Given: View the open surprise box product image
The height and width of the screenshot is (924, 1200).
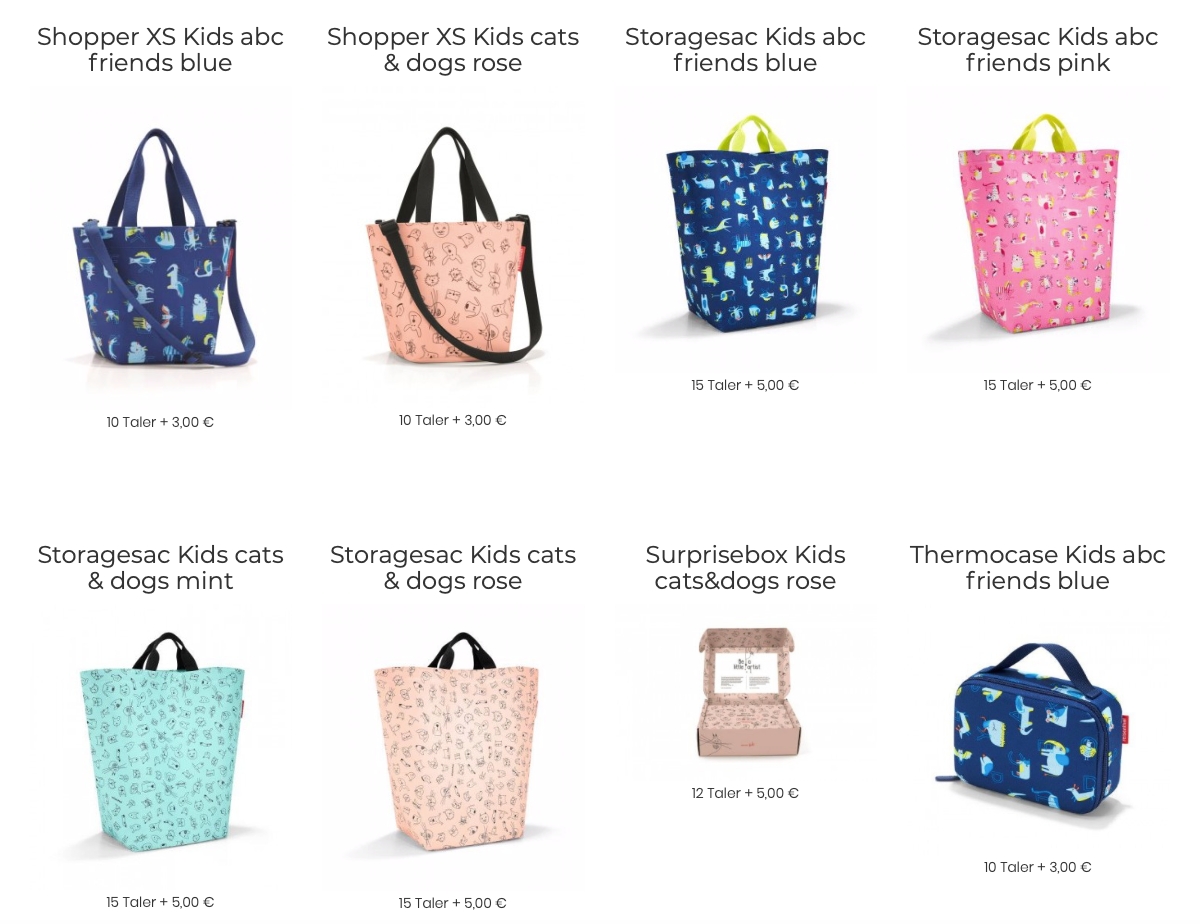Looking at the screenshot, I should pyautogui.click(x=745, y=692).
